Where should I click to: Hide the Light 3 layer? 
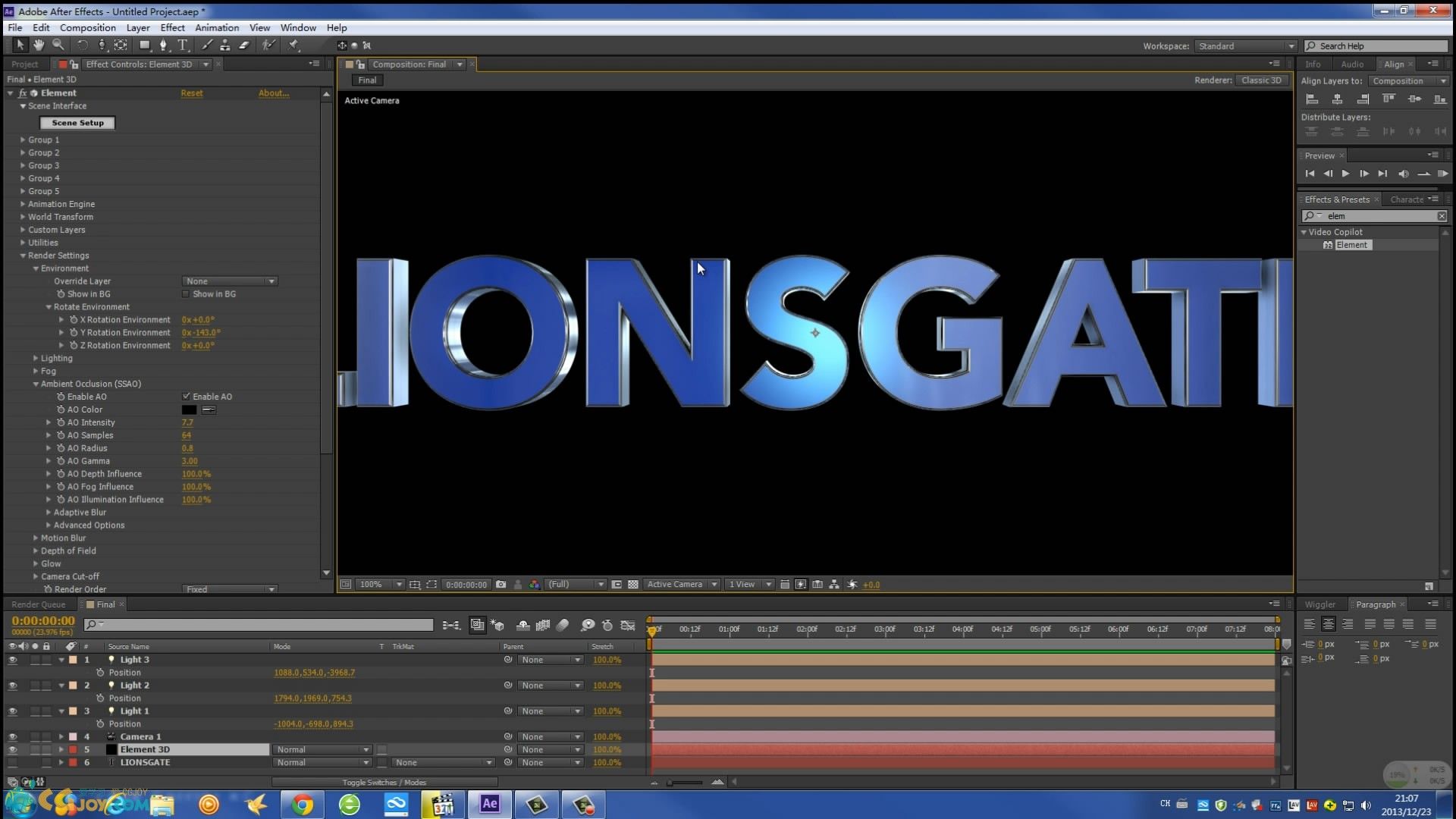[12, 660]
